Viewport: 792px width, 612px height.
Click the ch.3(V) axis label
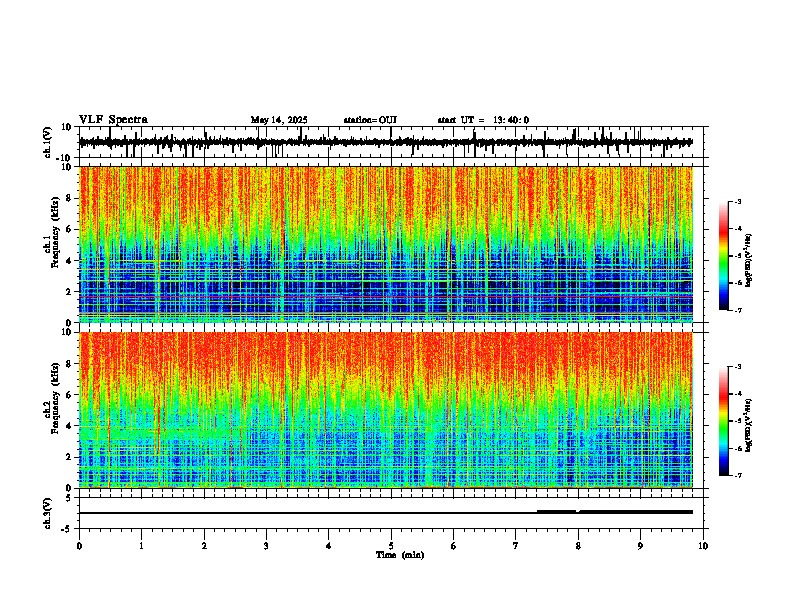click(48, 513)
